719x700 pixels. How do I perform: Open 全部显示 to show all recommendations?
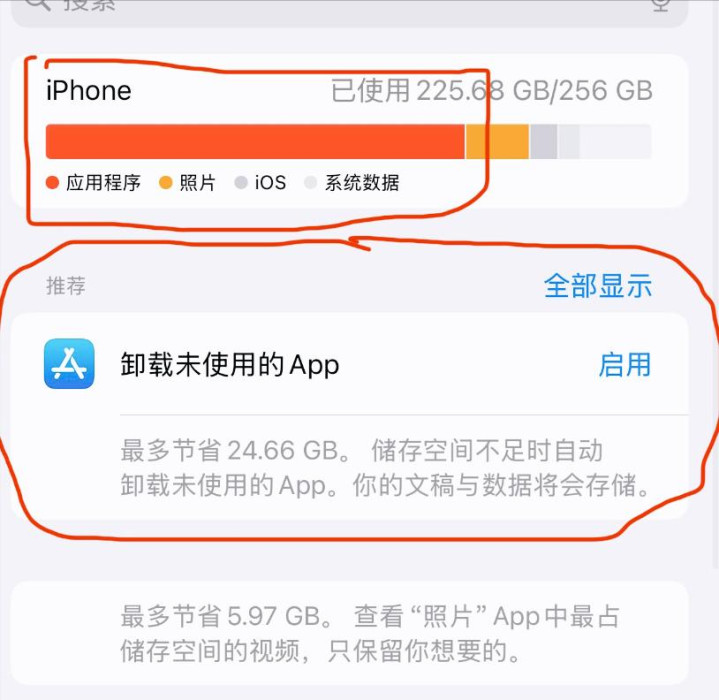597,286
